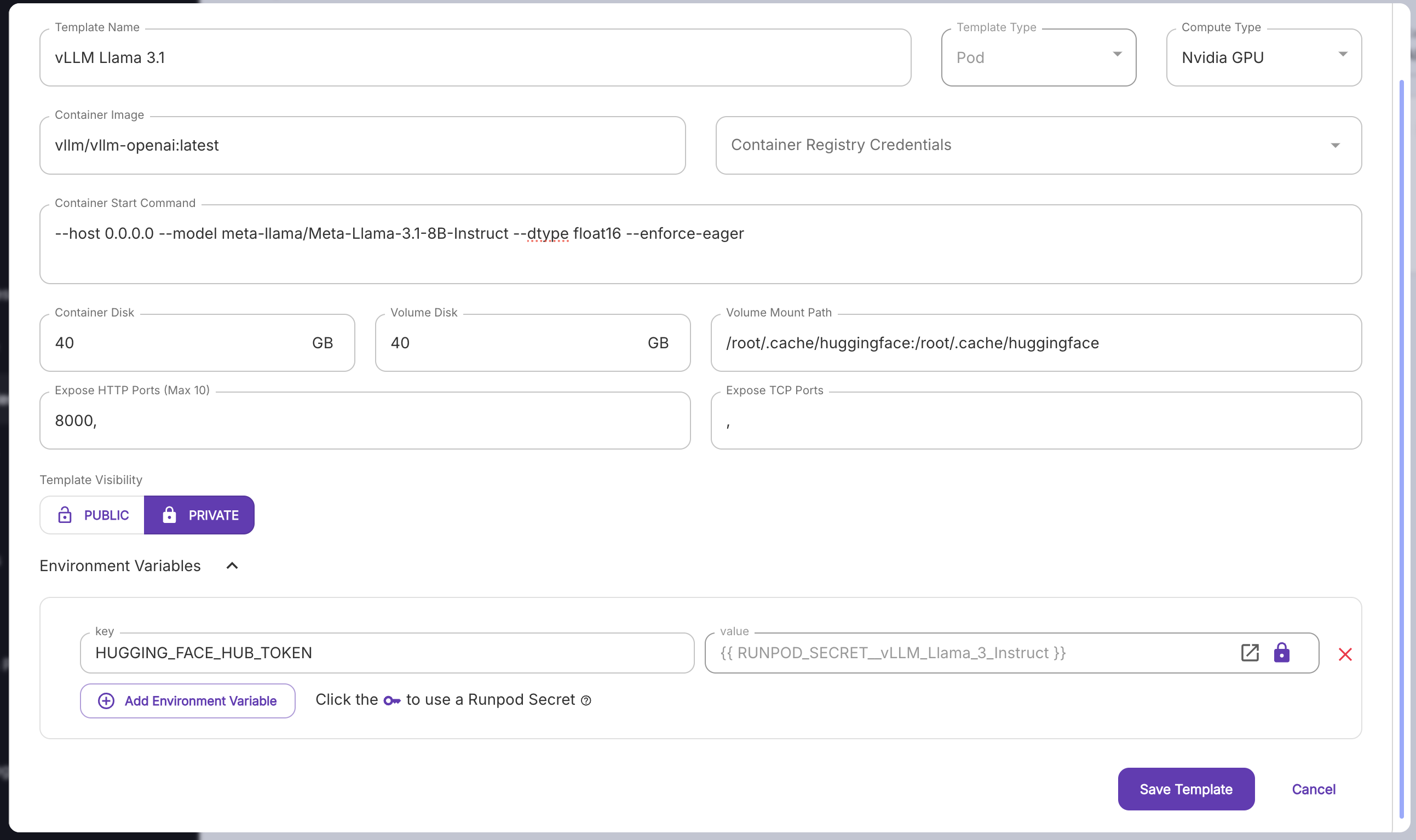
Task: Click the purple lock secret icon
Action: click(1281, 653)
